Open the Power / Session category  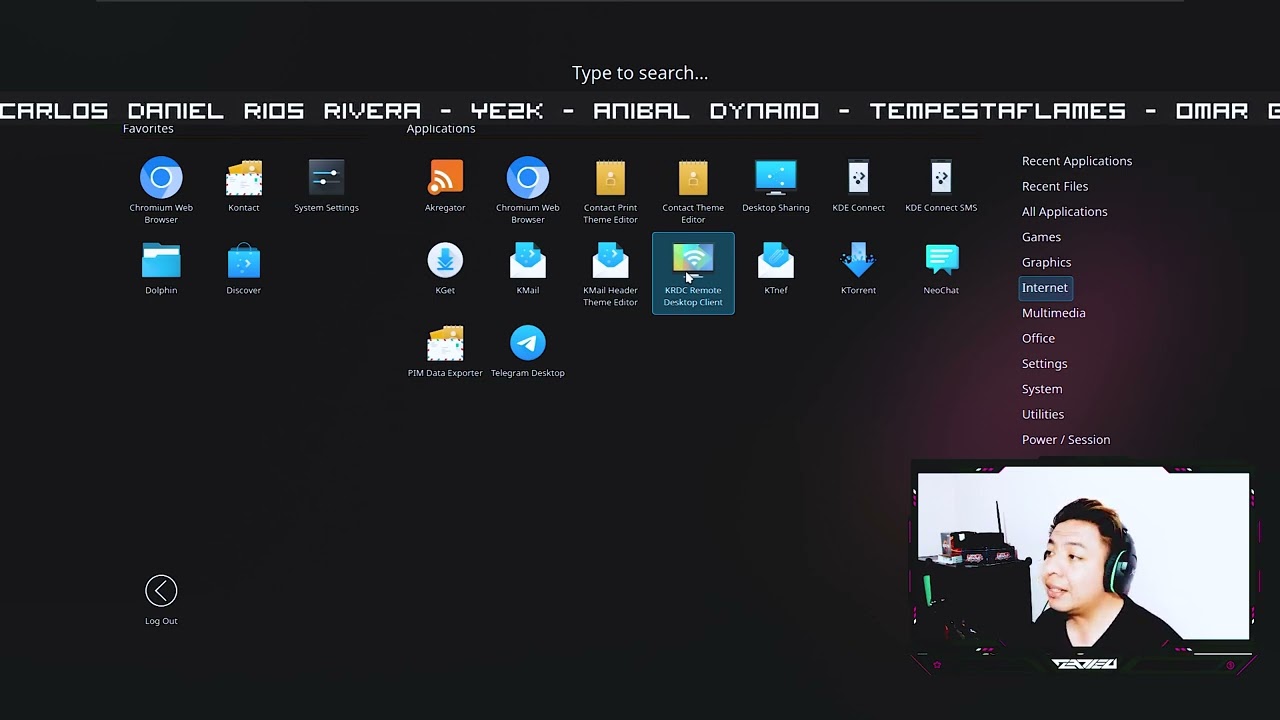click(1065, 440)
